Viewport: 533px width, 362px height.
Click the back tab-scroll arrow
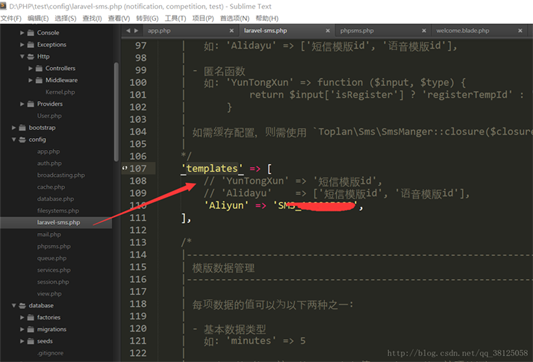[128, 31]
